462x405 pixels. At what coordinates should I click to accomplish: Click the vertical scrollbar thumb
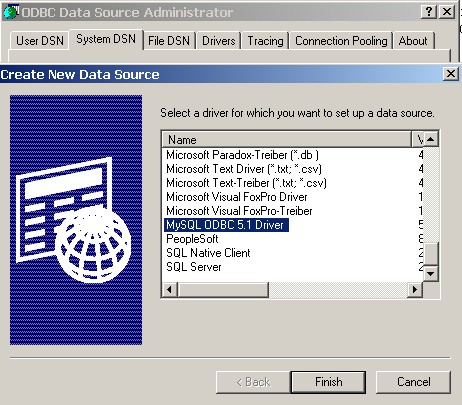431,254
